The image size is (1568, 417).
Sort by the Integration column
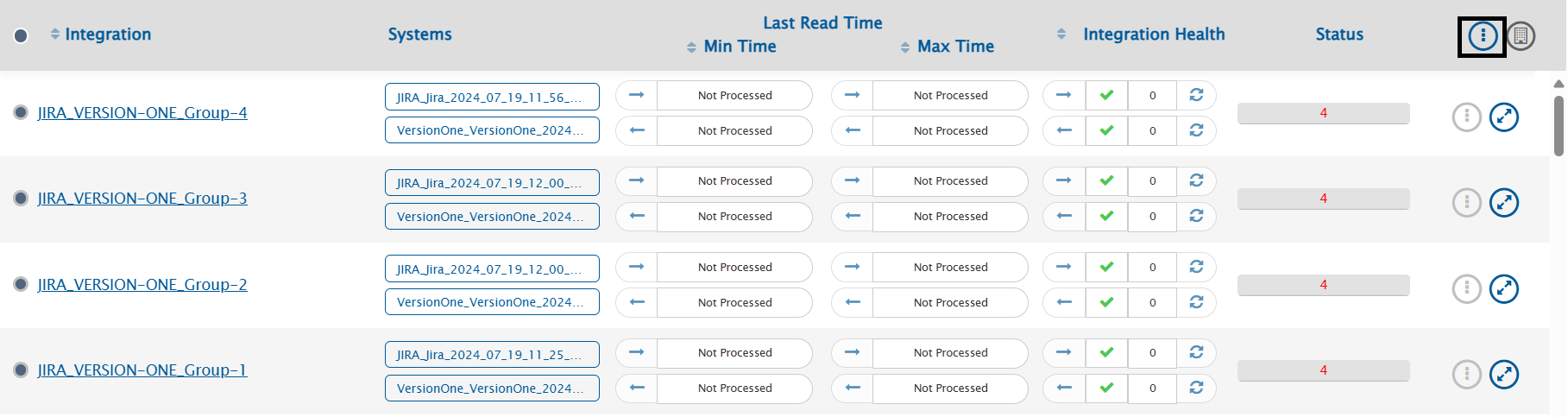(55, 34)
